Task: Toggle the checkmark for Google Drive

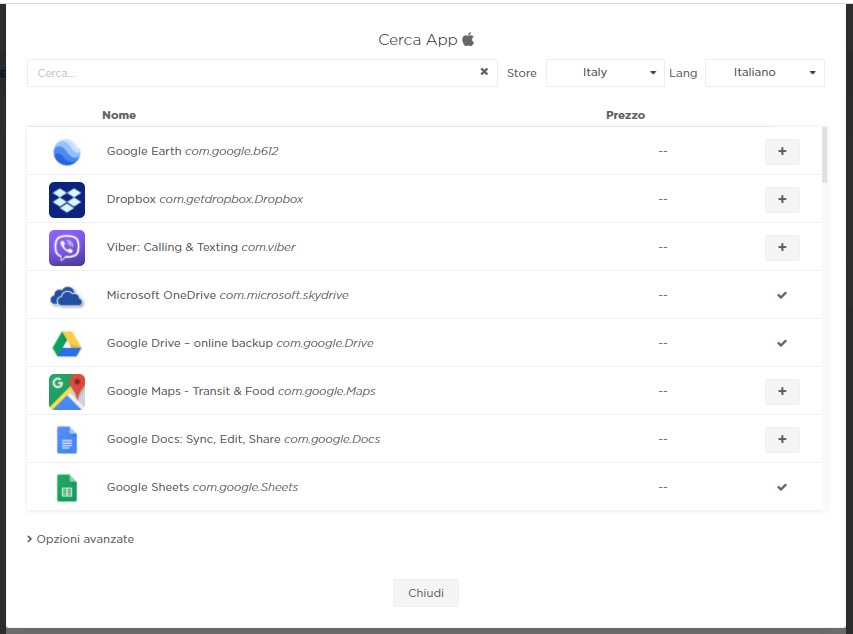Action: (782, 343)
